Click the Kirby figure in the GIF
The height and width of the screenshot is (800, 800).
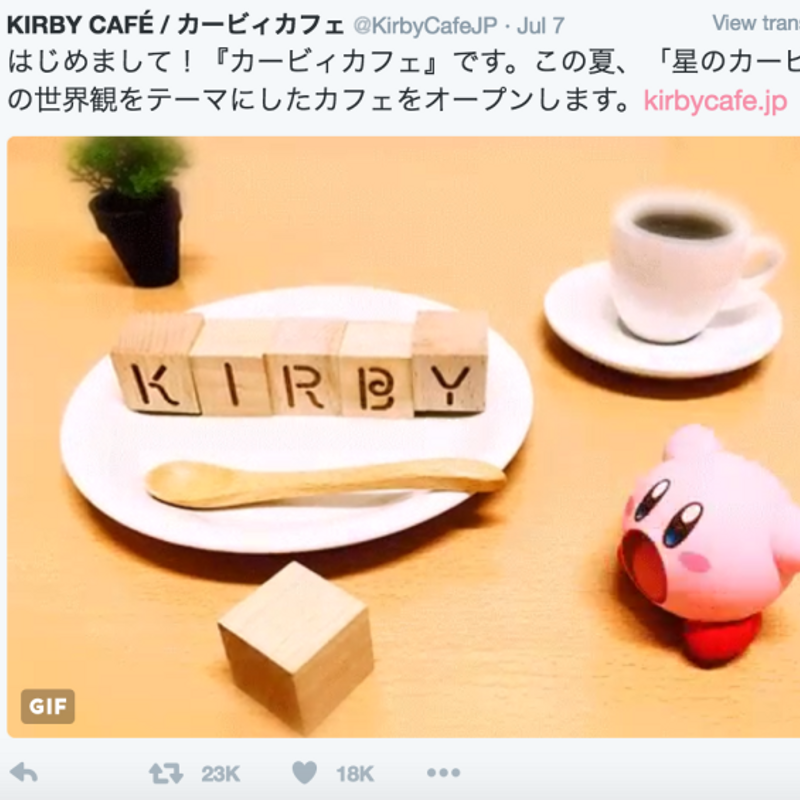(x=709, y=545)
